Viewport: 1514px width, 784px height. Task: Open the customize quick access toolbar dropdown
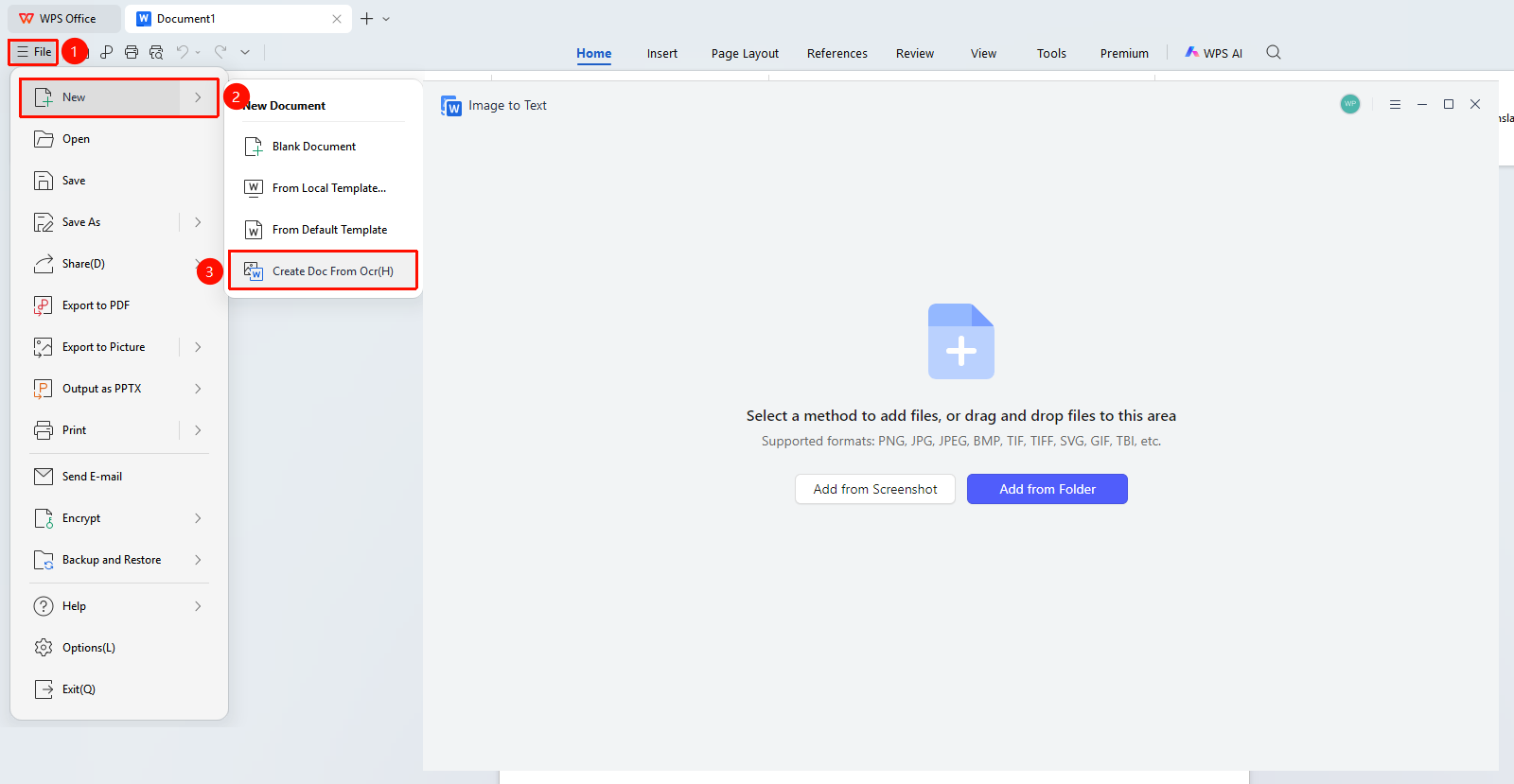click(245, 52)
